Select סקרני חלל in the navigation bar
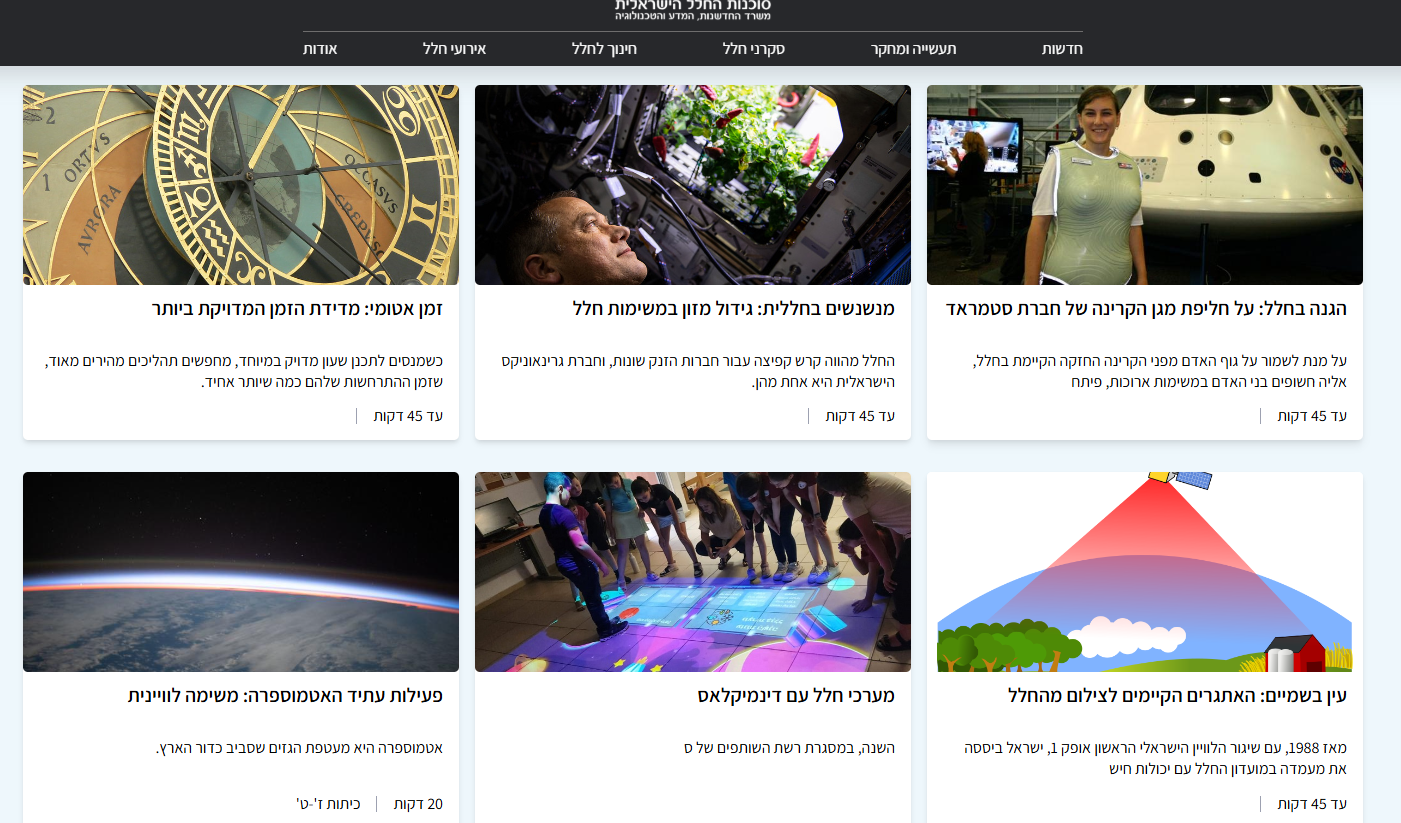This screenshot has height=823, width=1401. tap(753, 49)
